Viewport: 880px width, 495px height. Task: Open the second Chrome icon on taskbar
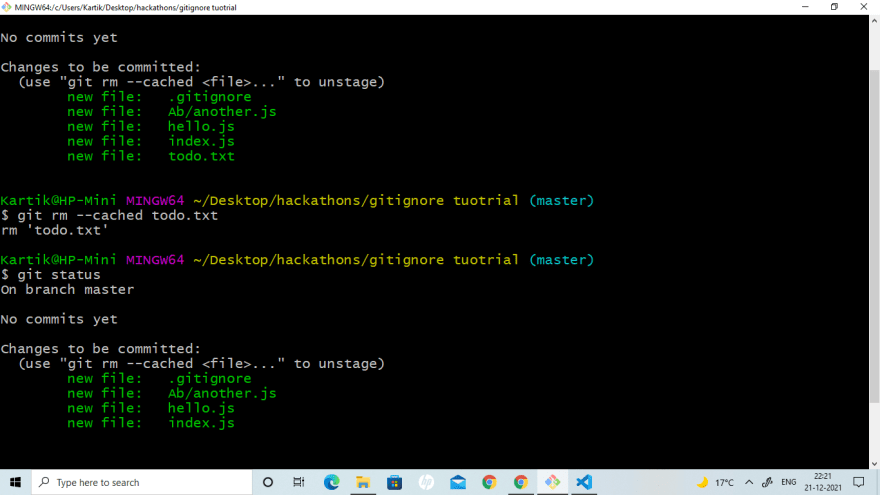point(521,482)
